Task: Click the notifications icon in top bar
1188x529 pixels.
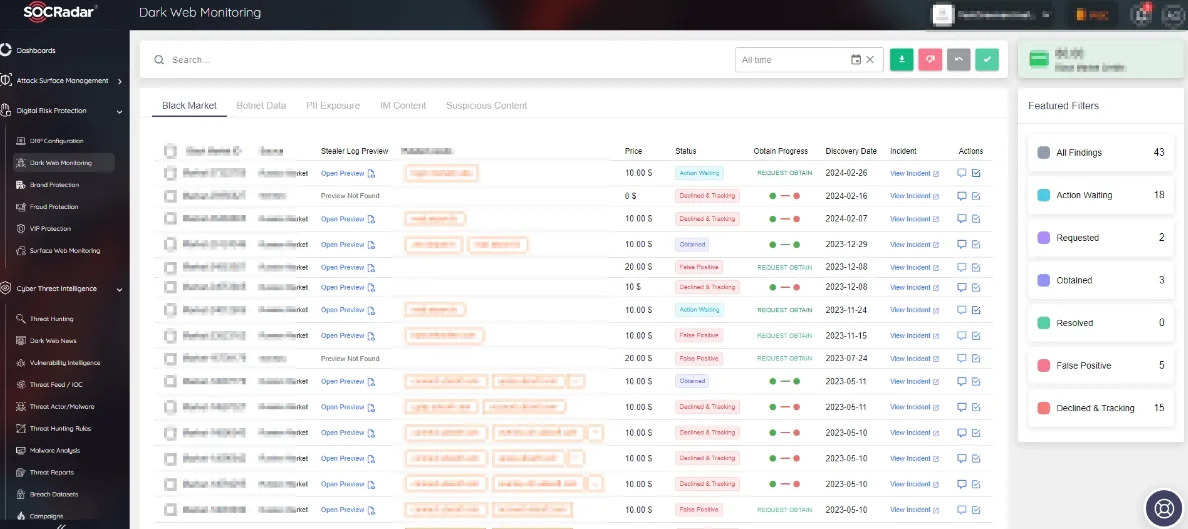Action: click(1141, 14)
